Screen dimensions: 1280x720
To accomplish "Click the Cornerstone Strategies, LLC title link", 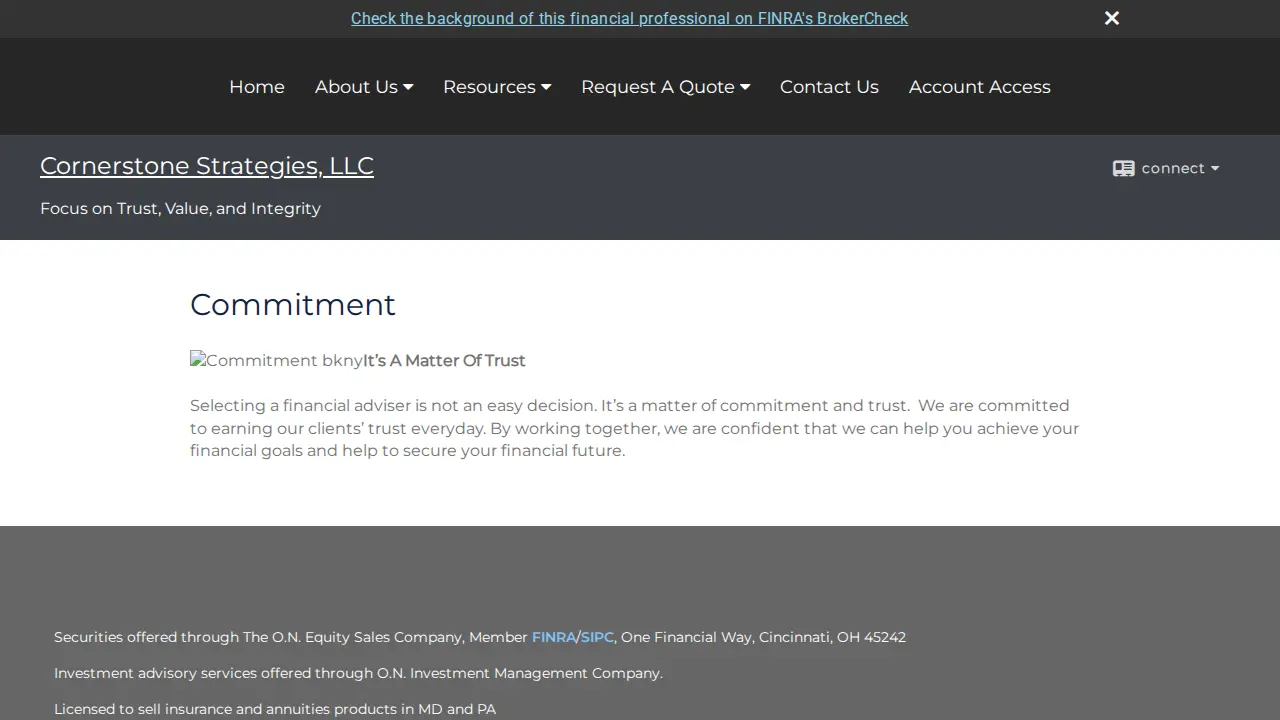I will (207, 166).
